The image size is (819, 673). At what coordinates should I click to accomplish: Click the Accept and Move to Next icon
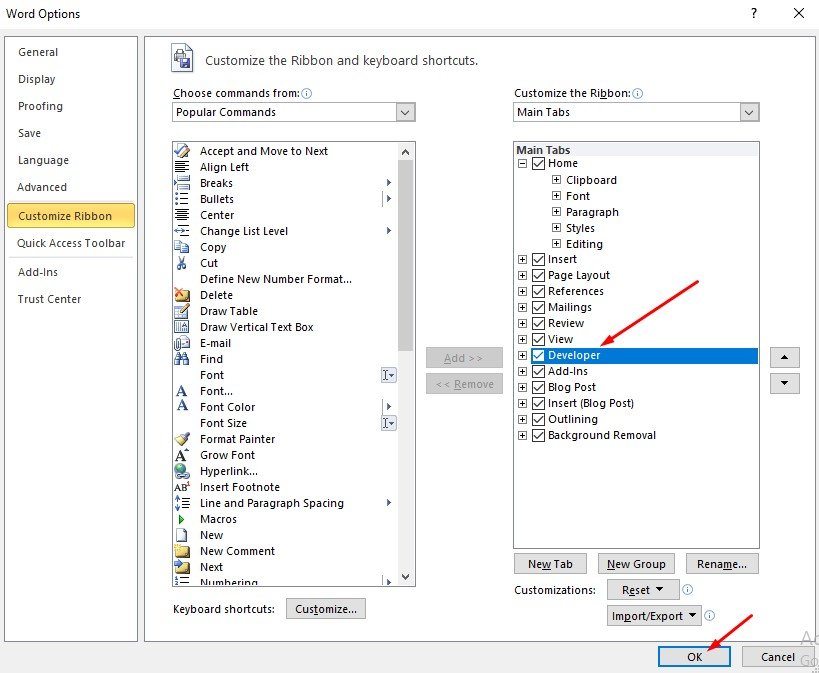tap(182, 150)
